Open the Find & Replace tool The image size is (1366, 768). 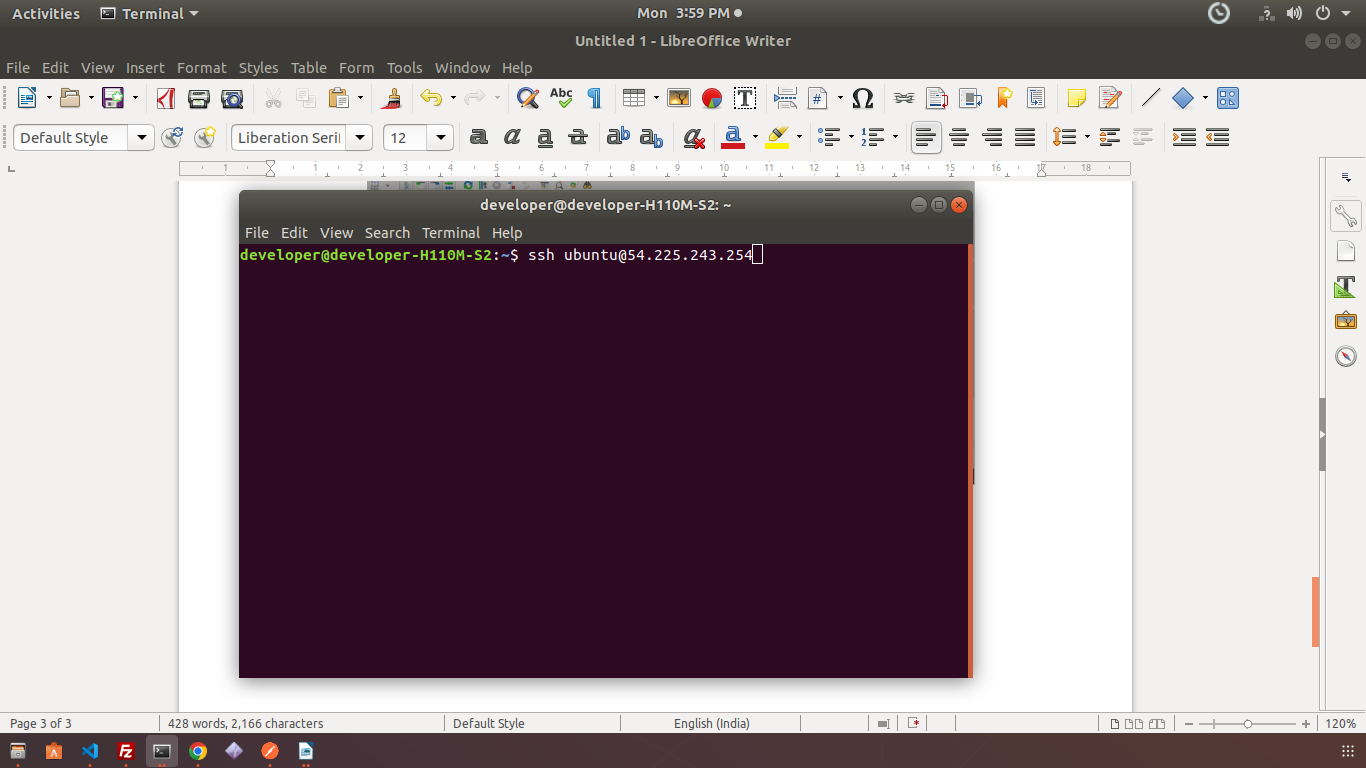click(527, 98)
